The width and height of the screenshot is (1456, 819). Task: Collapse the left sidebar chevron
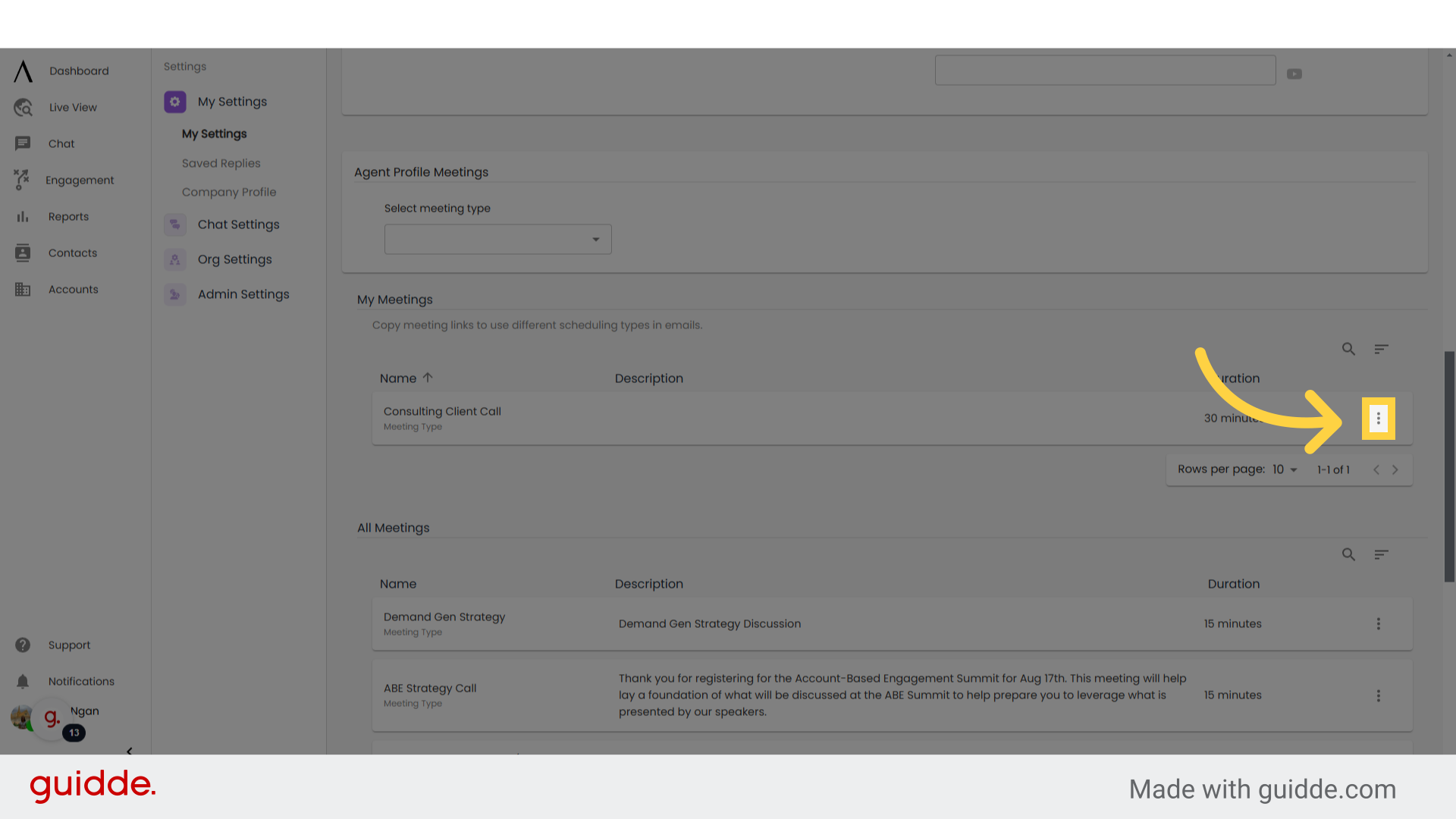pos(129,751)
